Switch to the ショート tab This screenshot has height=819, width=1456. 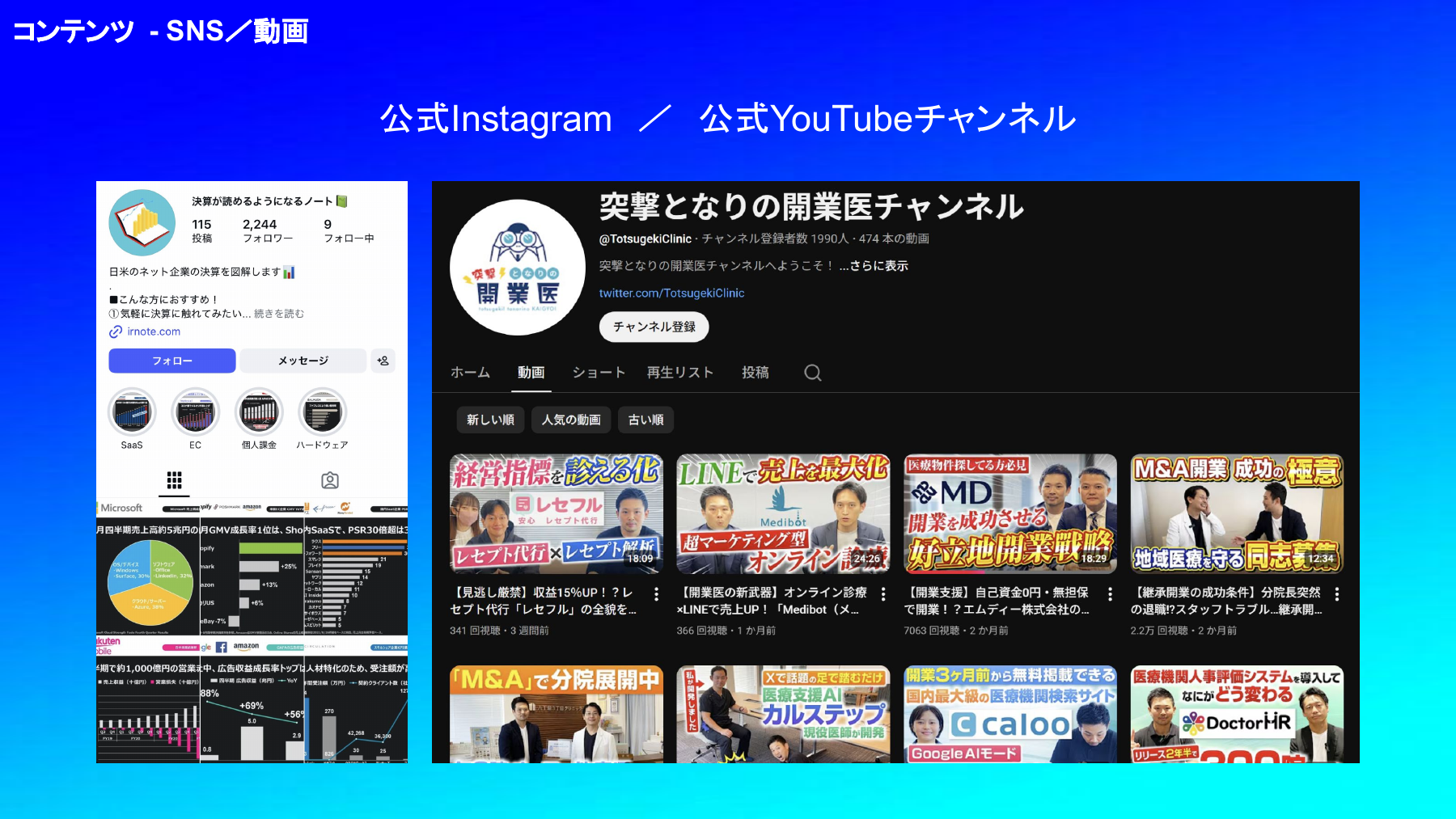(599, 373)
